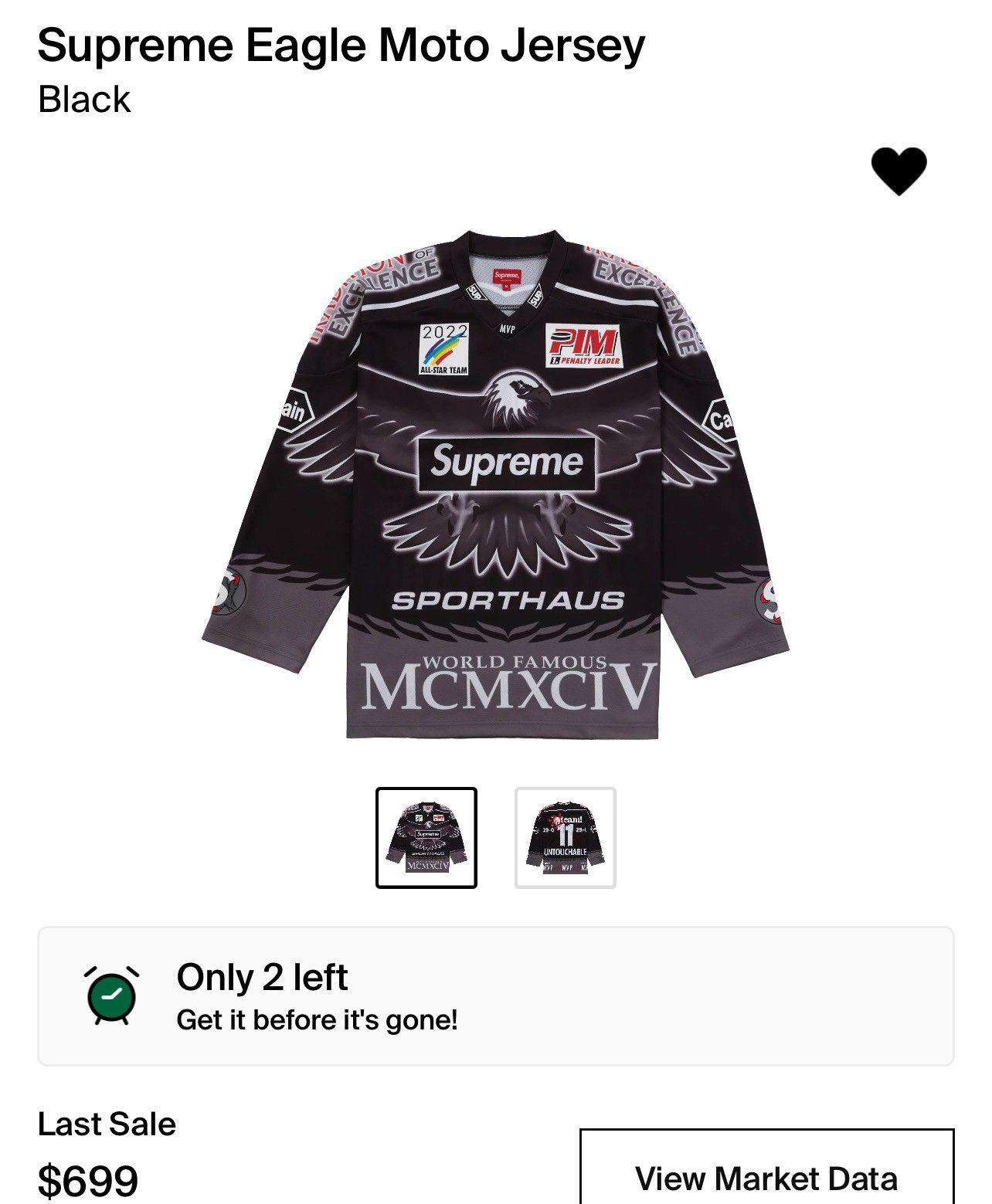Click the Supreme box logo on jersey
The height and width of the screenshot is (1204, 992).
coord(507,463)
